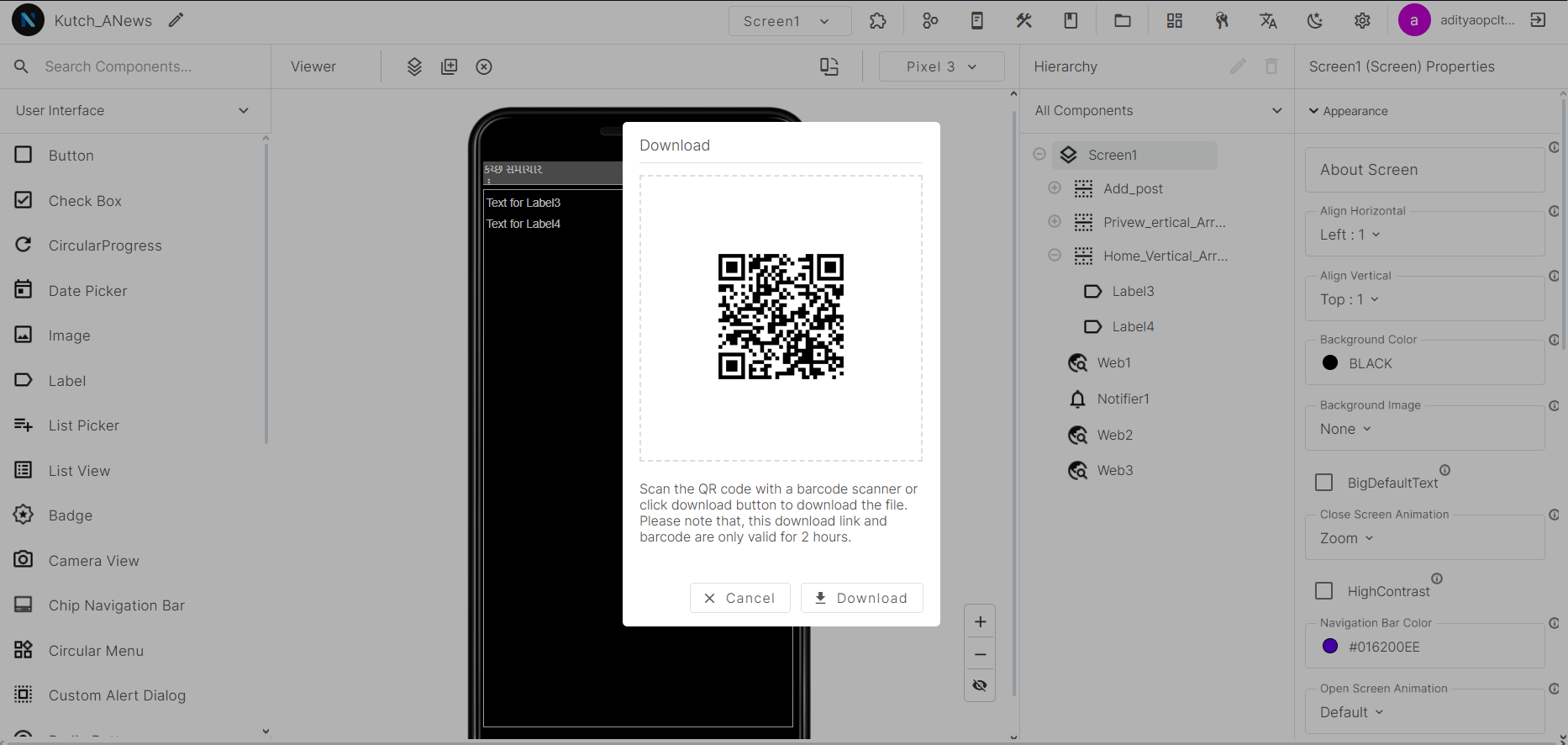Open the settings gear icon
The image size is (1568, 745).
[1362, 21]
